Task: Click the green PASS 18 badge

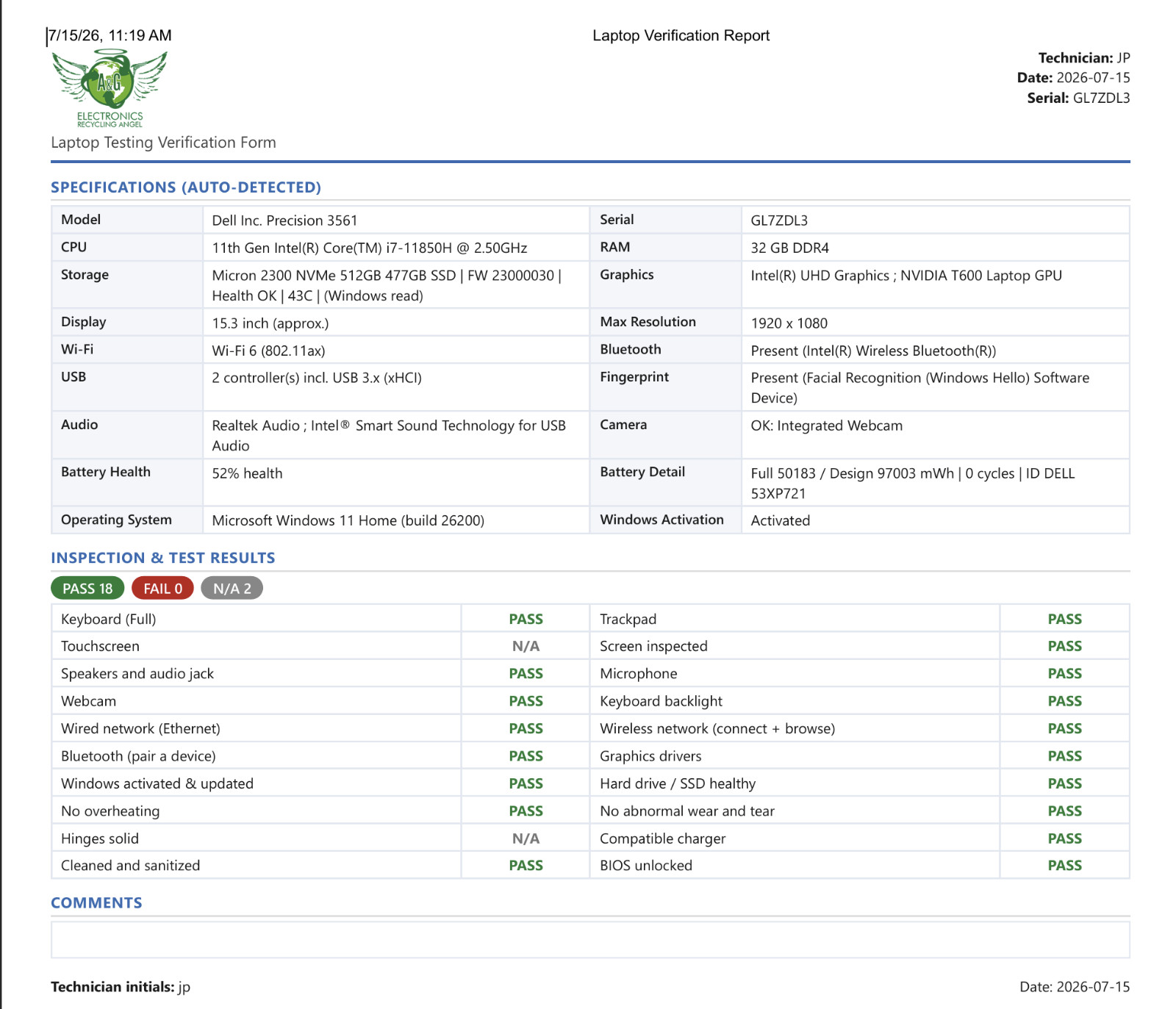Action: pyautogui.click(x=87, y=589)
